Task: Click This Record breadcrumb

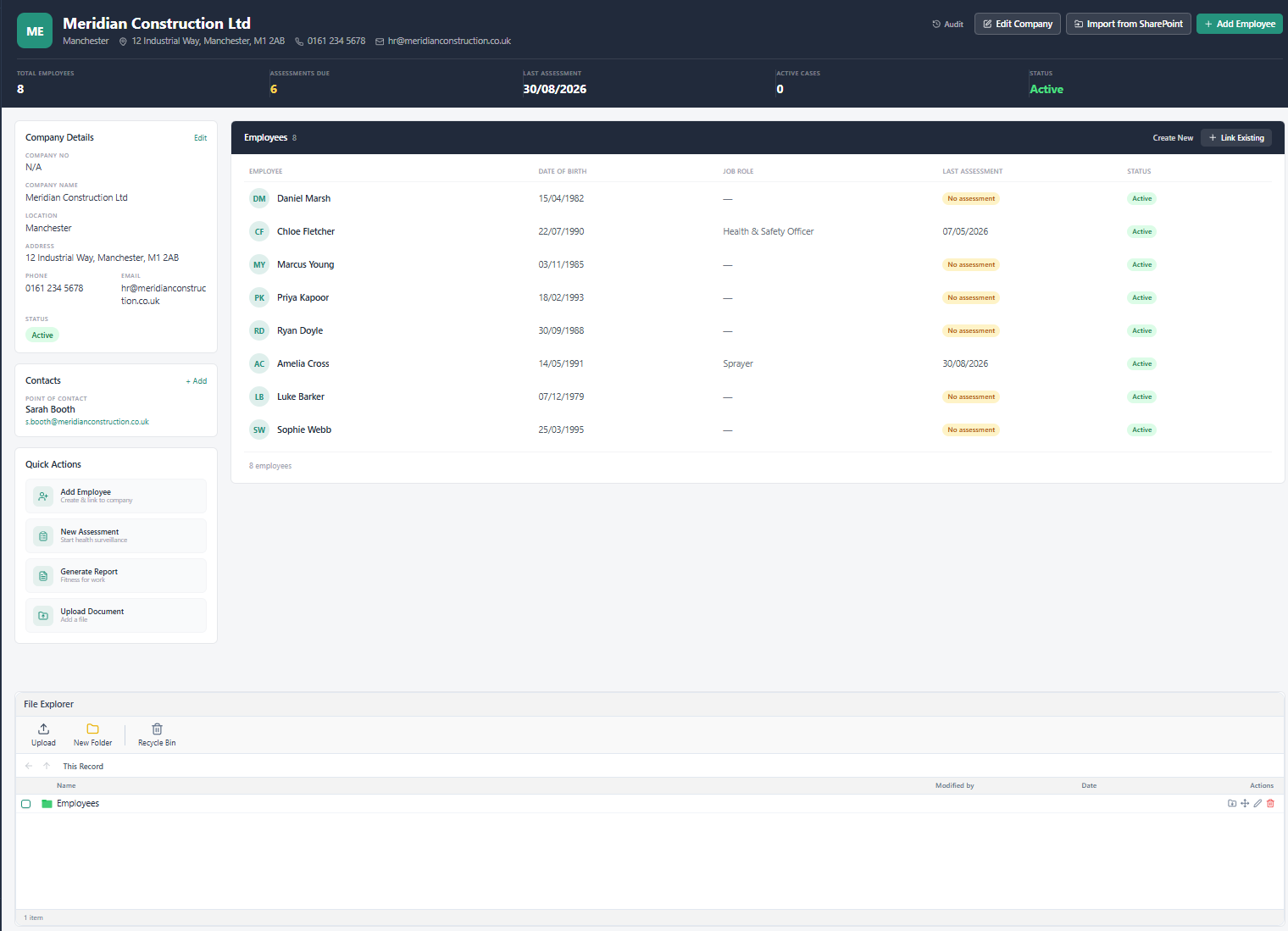Action: pyautogui.click(x=83, y=767)
